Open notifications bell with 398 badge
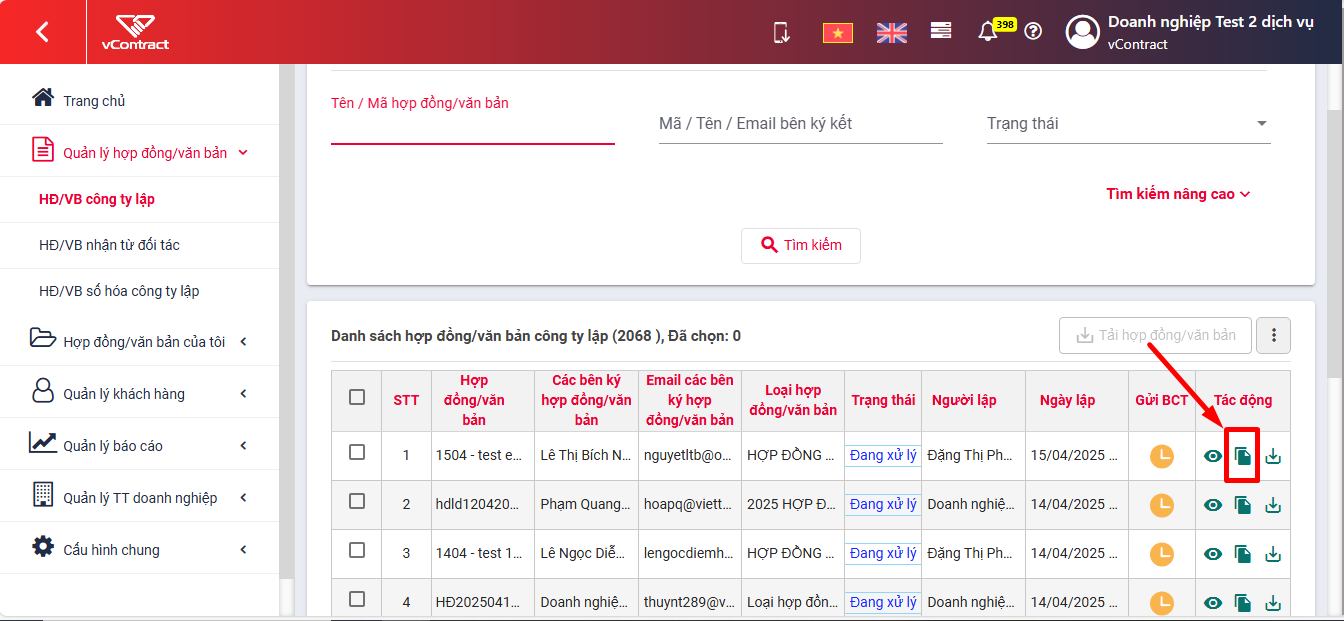This screenshot has width=1344, height=621. 988,32
